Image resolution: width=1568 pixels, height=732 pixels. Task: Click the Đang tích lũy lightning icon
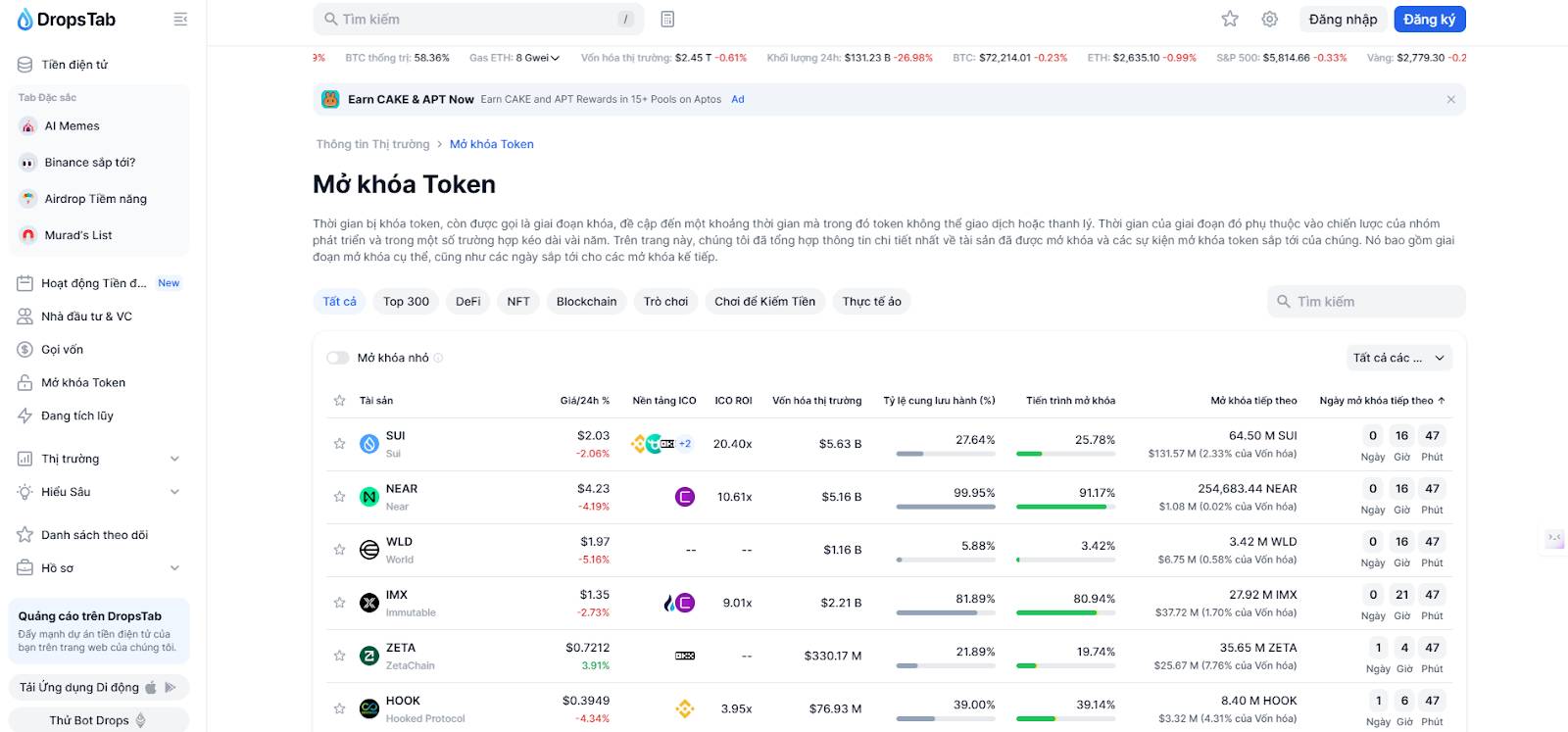click(x=25, y=416)
